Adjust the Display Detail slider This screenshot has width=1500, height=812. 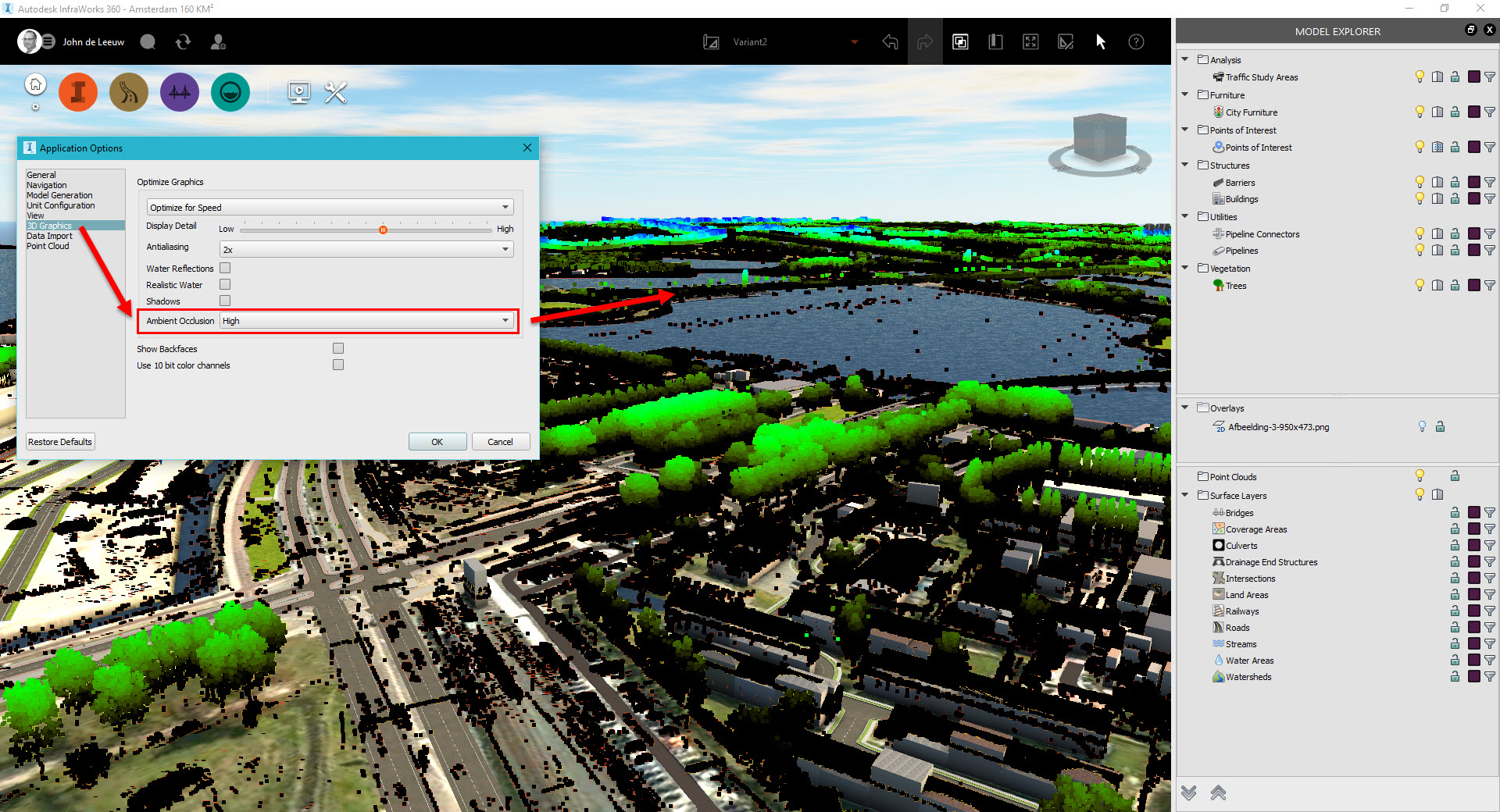point(383,229)
